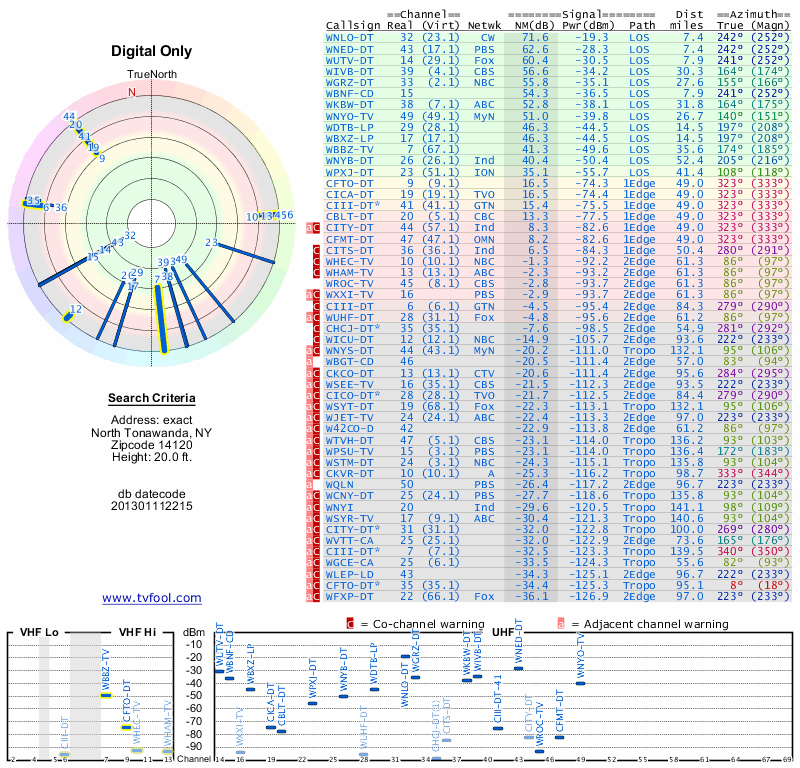Click the red N north marker on radar

coord(132,92)
